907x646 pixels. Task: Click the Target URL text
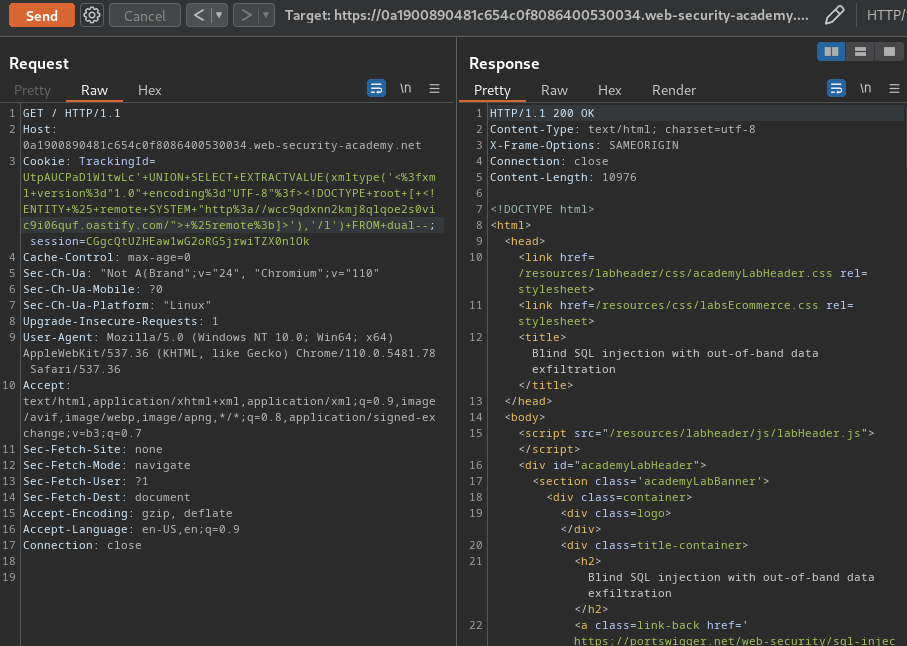pyautogui.click(x=547, y=15)
